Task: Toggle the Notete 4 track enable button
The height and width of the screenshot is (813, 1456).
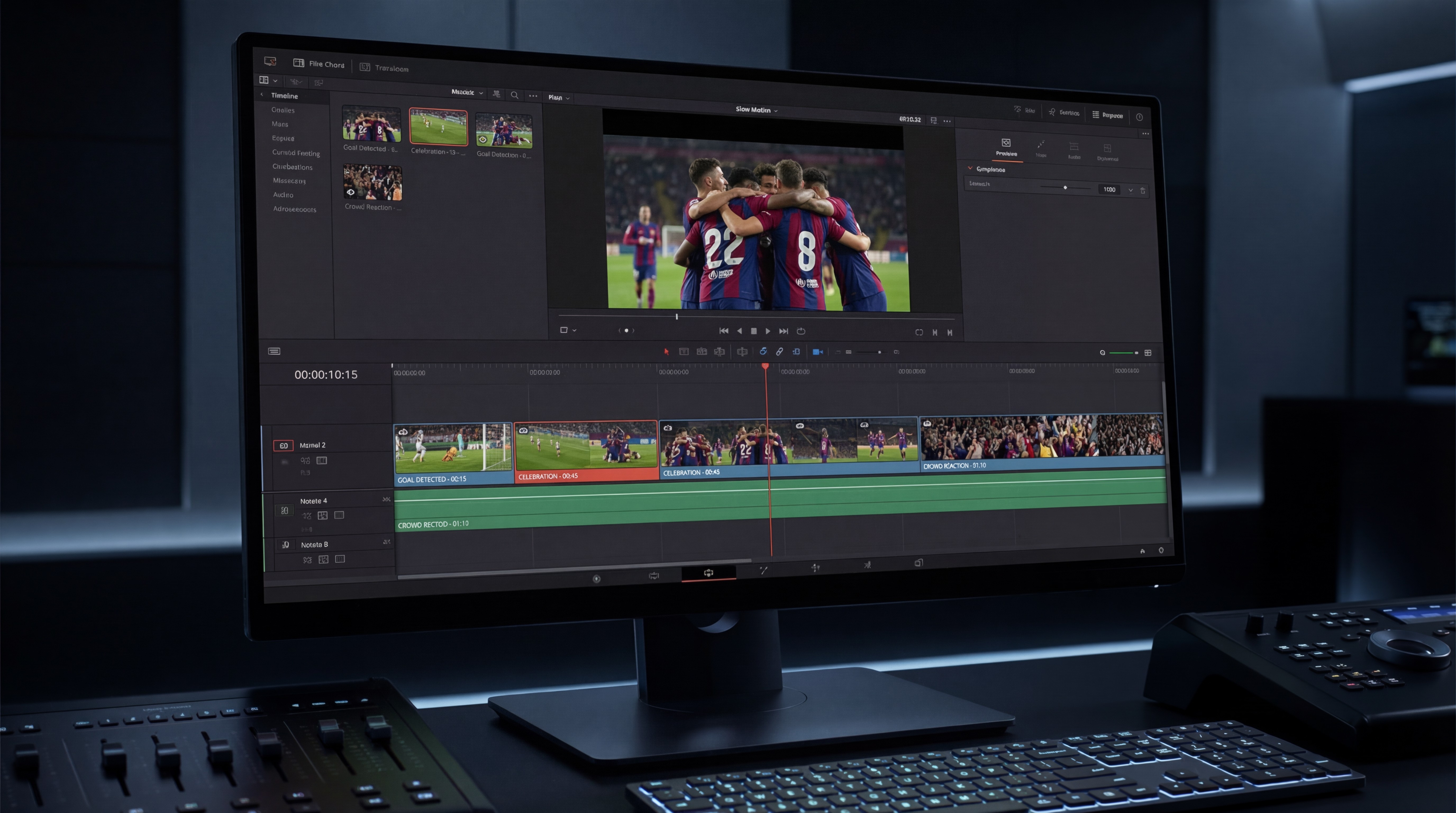Action: pos(284,511)
